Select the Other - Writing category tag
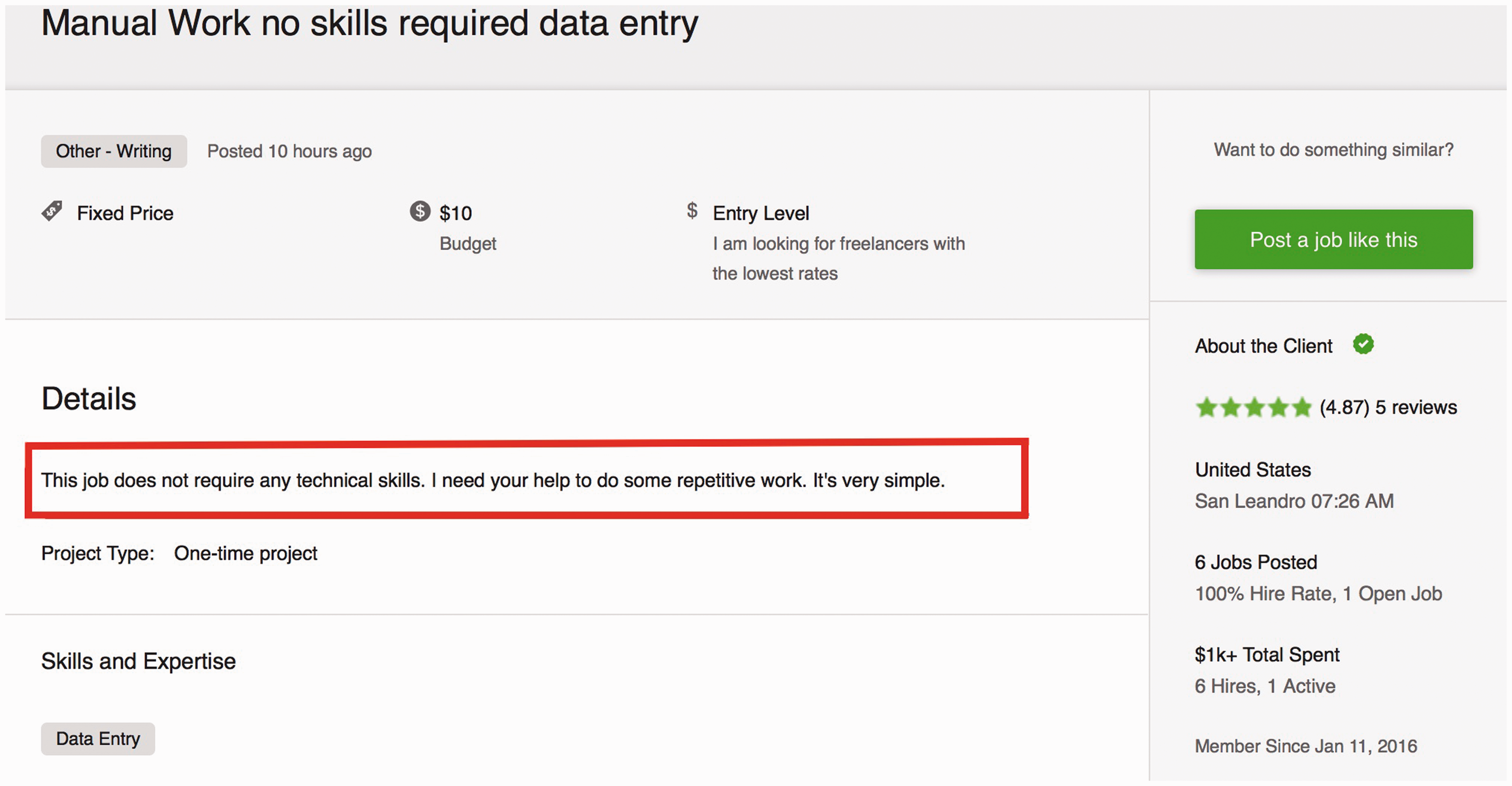Image resolution: width=1512 pixels, height=786 pixels. click(114, 151)
